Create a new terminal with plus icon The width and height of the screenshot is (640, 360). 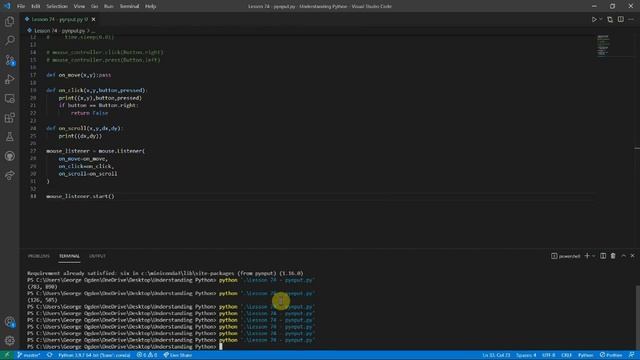click(x=587, y=256)
